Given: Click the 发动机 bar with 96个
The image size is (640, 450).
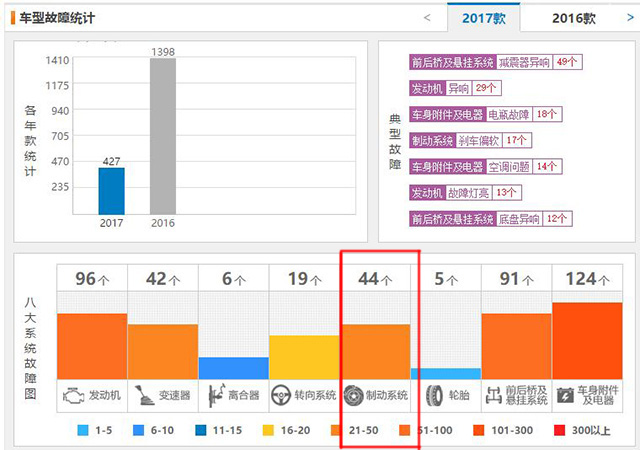Looking at the screenshot, I should pyautogui.click(x=92, y=346).
